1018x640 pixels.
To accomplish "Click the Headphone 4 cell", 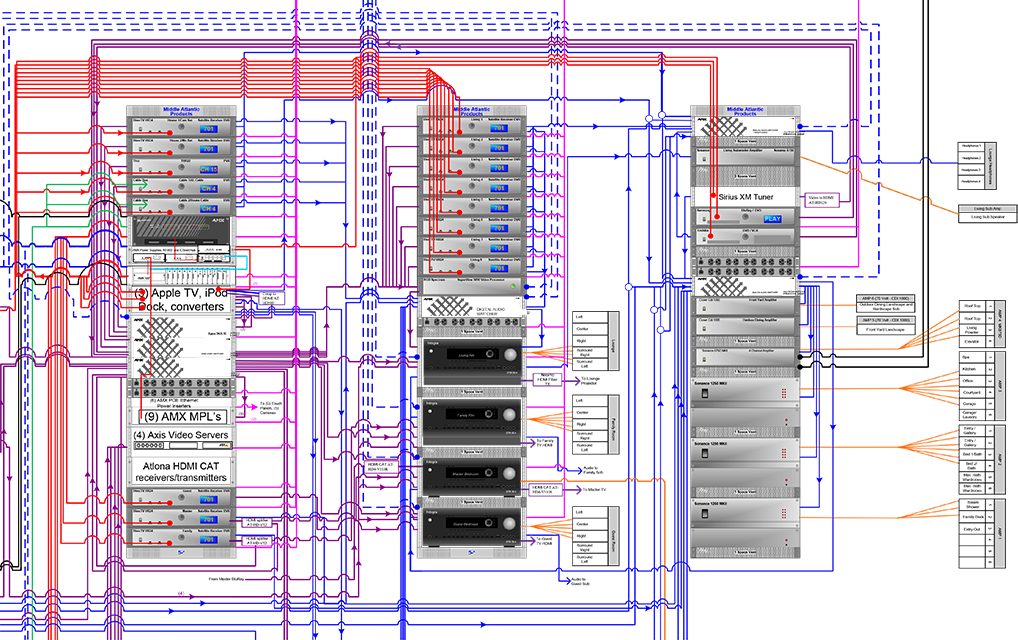I will point(971,182).
